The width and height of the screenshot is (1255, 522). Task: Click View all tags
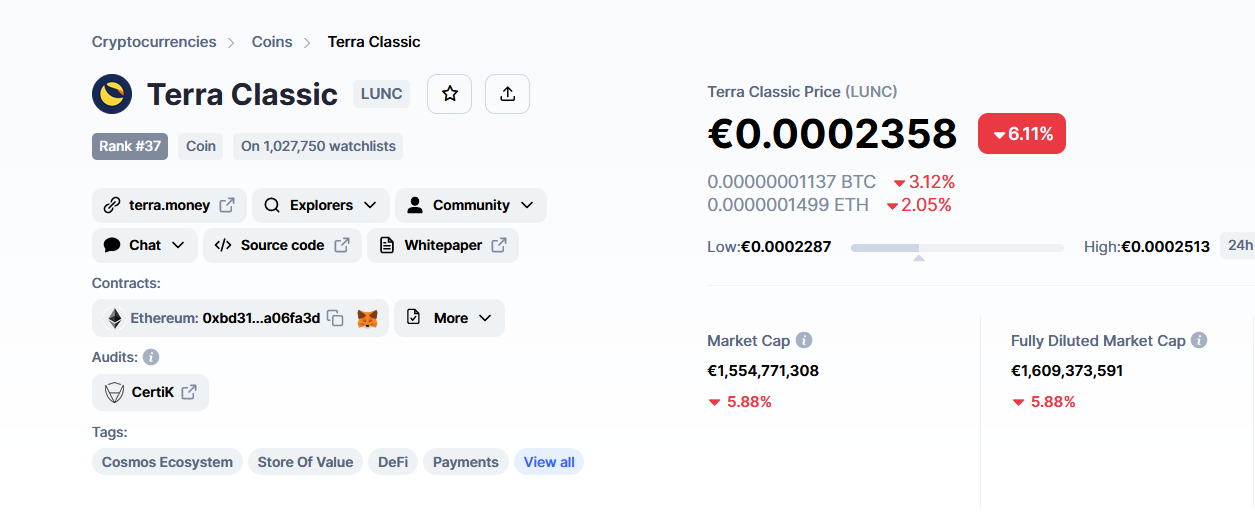pos(549,462)
